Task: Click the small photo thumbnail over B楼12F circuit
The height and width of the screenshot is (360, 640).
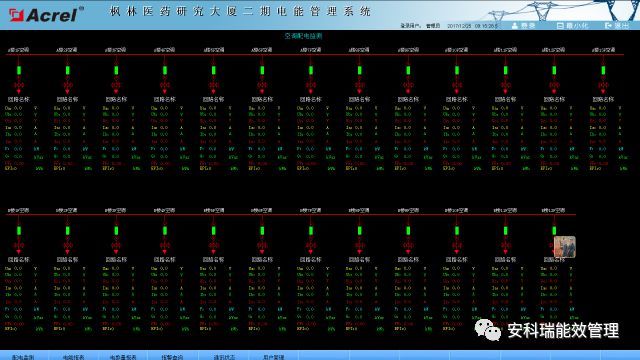Action: tap(565, 247)
